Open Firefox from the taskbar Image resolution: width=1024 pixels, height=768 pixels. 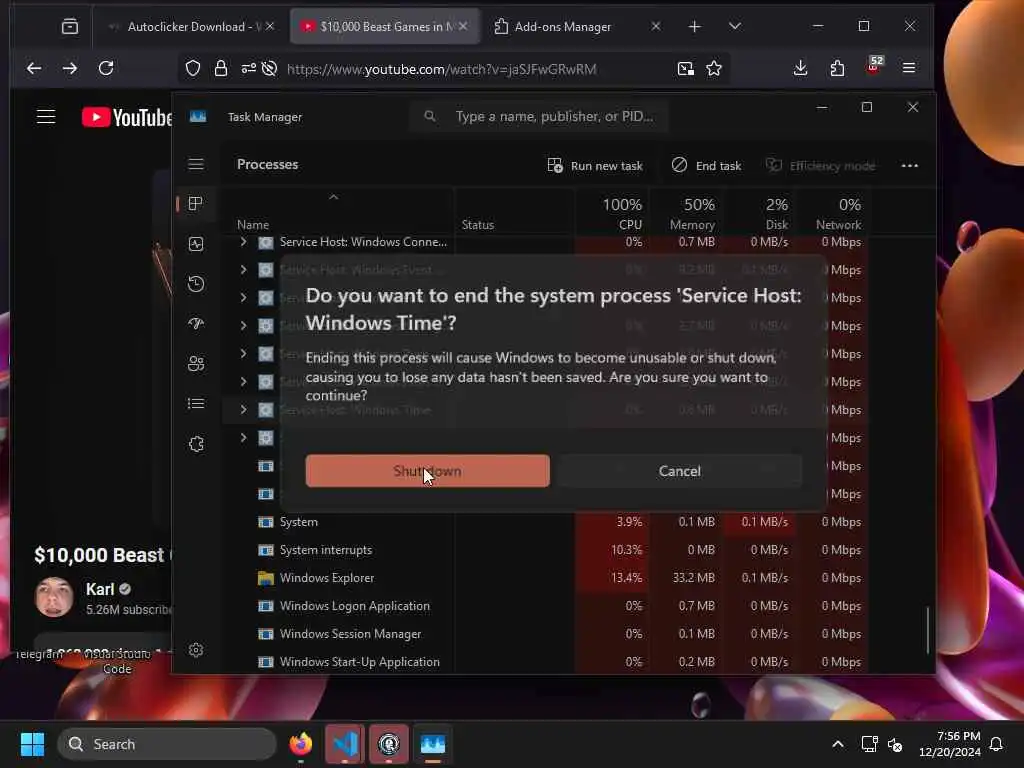pos(300,744)
